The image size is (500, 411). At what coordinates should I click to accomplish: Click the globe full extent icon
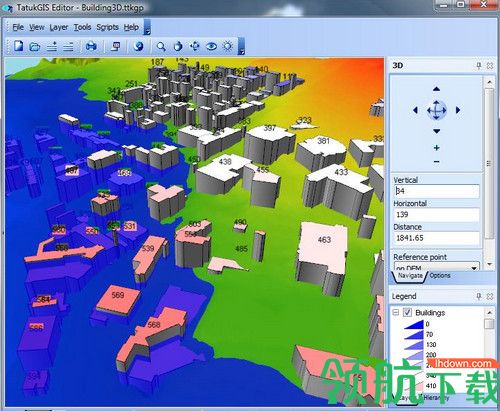tap(139, 46)
